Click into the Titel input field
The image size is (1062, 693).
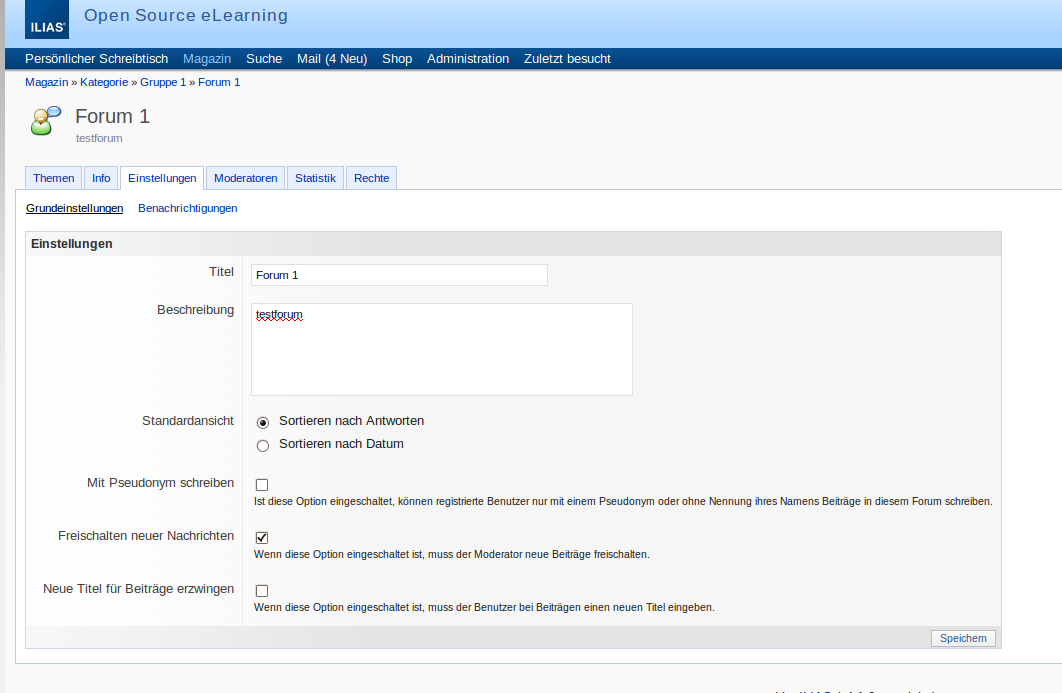tap(399, 275)
